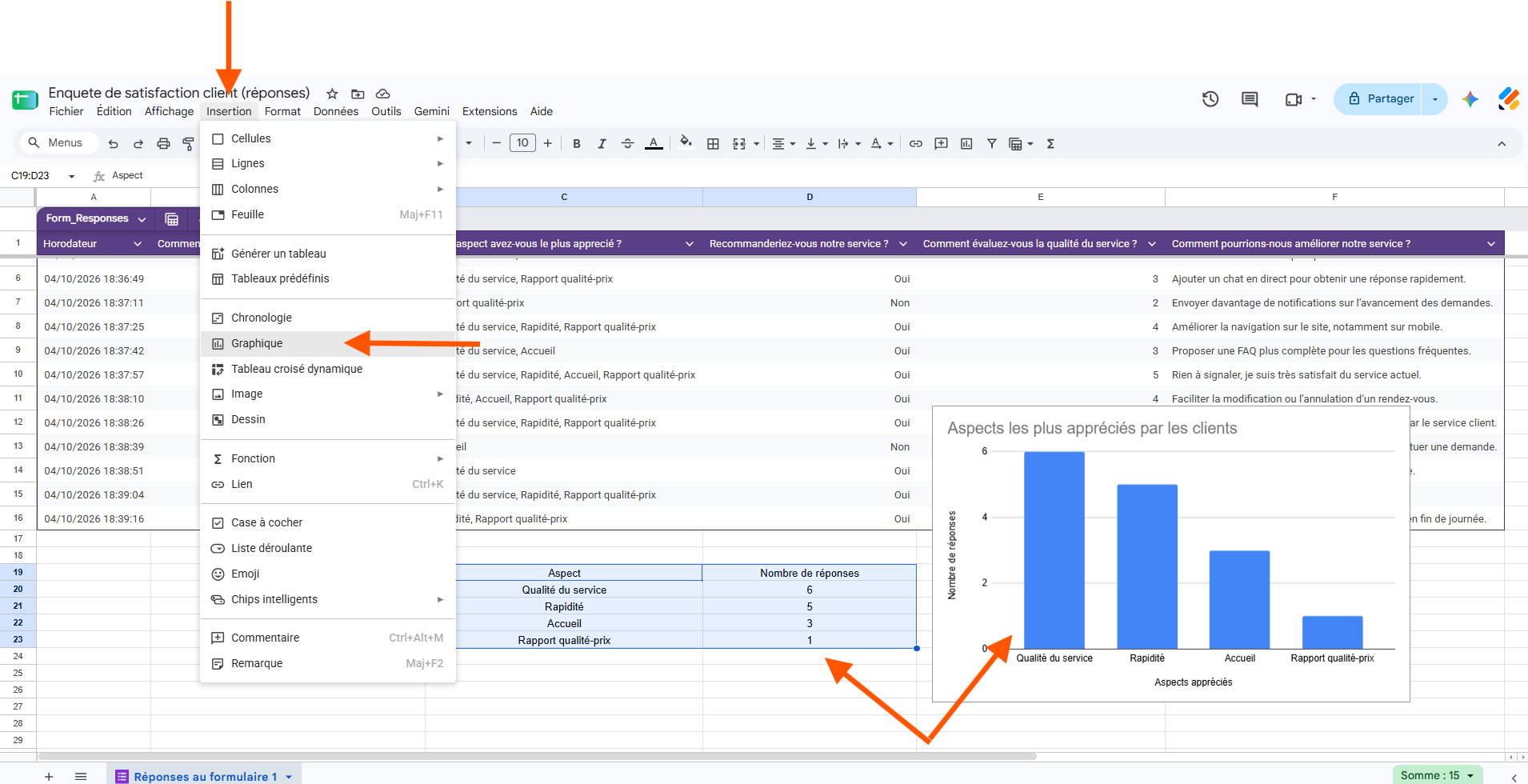1528x784 pixels.
Task: Expand Chips intelligents submenu
Action: tap(328, 599)
